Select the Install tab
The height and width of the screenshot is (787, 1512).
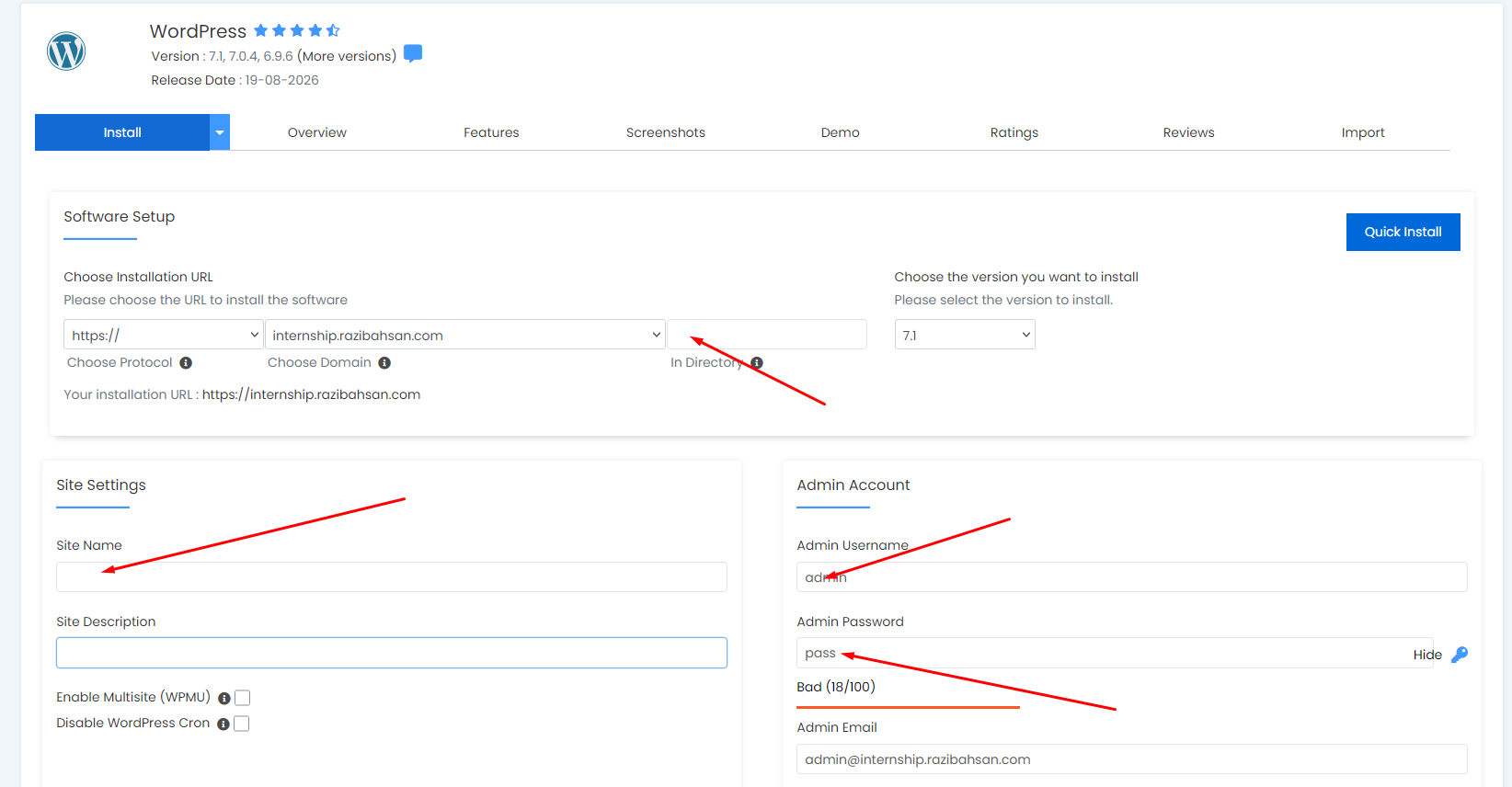(122, 132)
